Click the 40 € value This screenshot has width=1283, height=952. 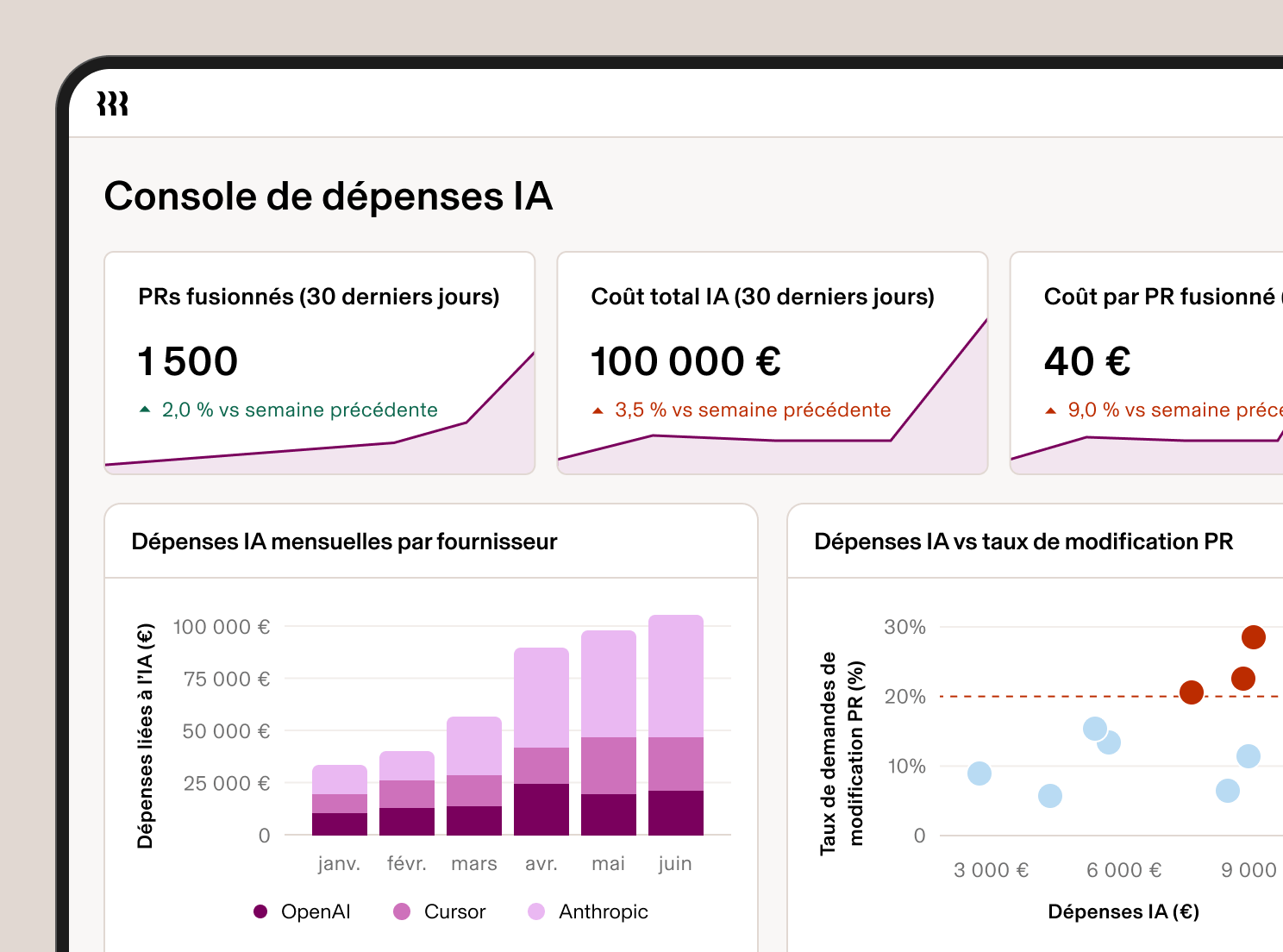point(1087,360)
